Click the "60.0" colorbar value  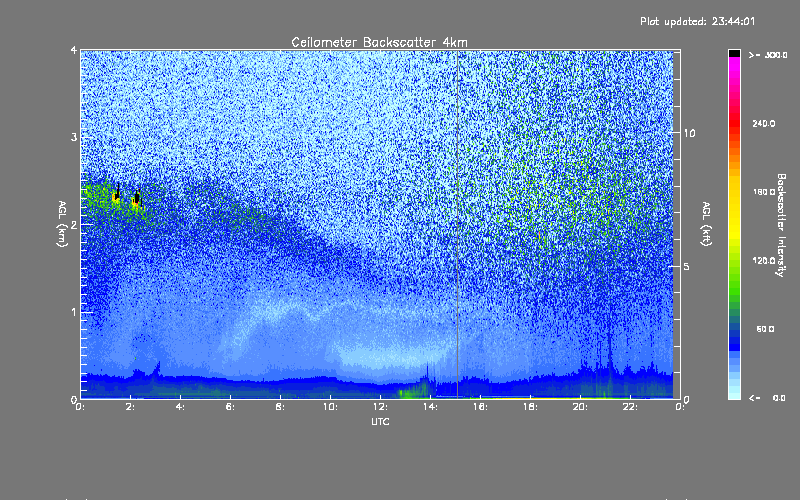[x=765, y=329]
